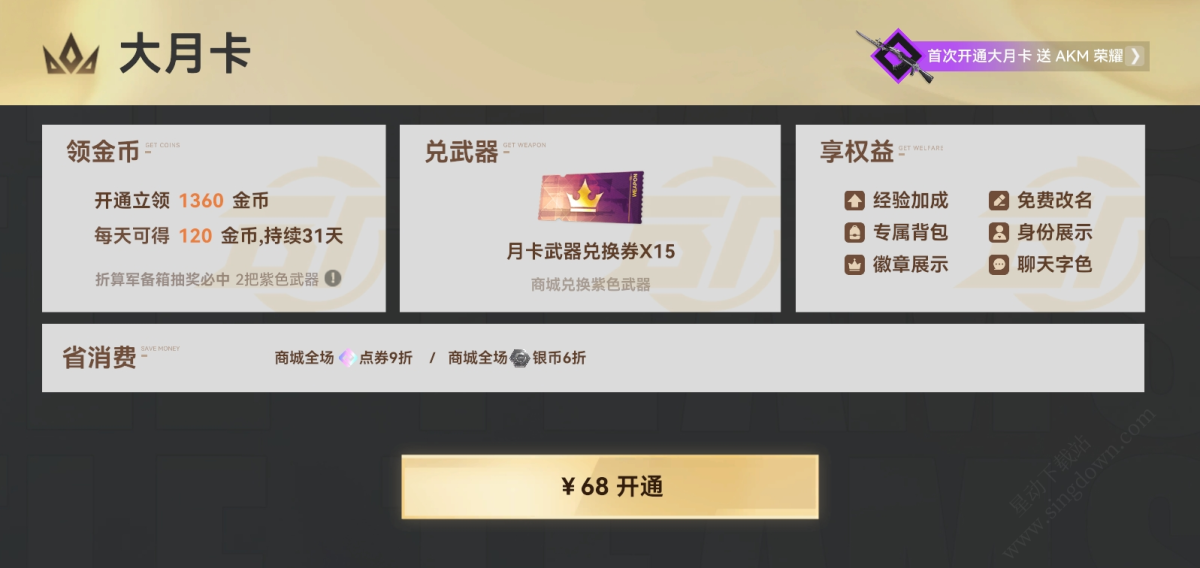Click the AKM rifle icon in banner
This screenshot has height=568, width=1200.
click(x=894, y=56)
